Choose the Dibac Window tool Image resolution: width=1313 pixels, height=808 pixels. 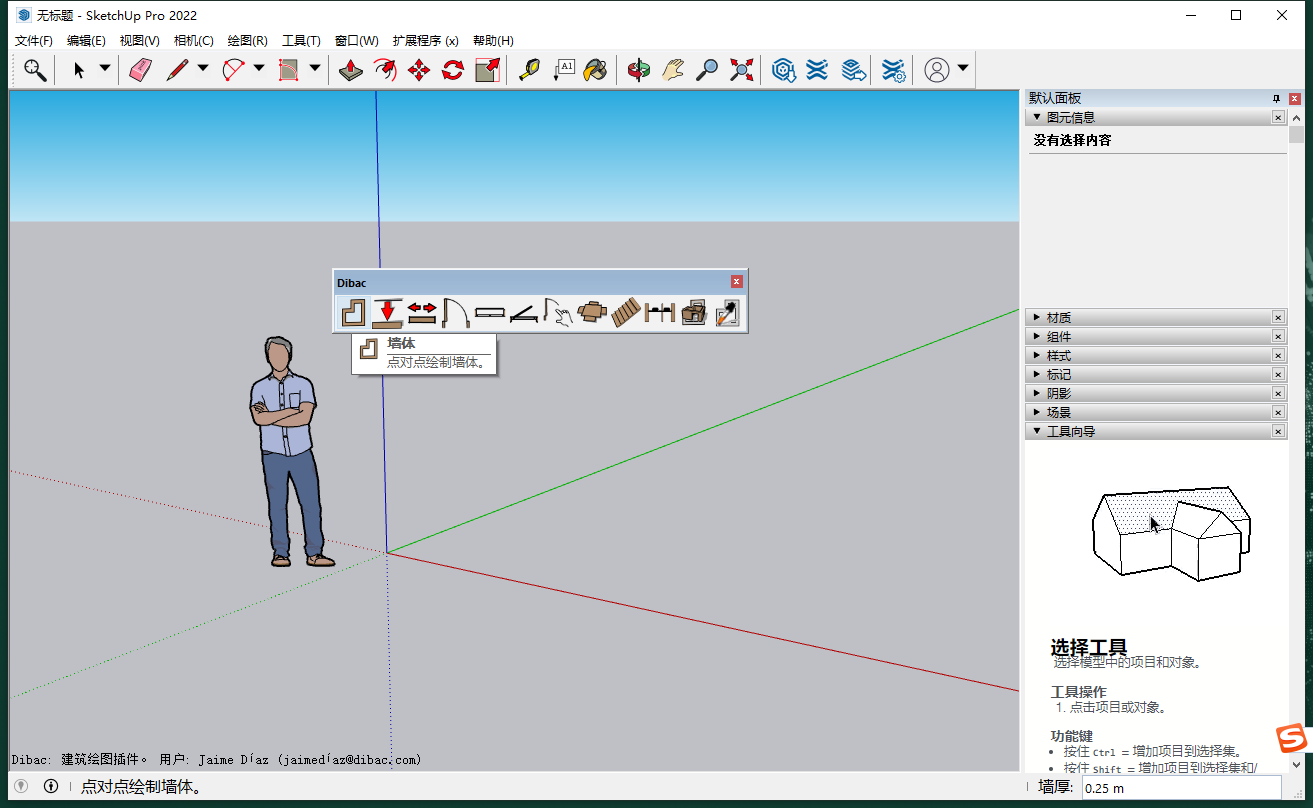pos(490,313)
